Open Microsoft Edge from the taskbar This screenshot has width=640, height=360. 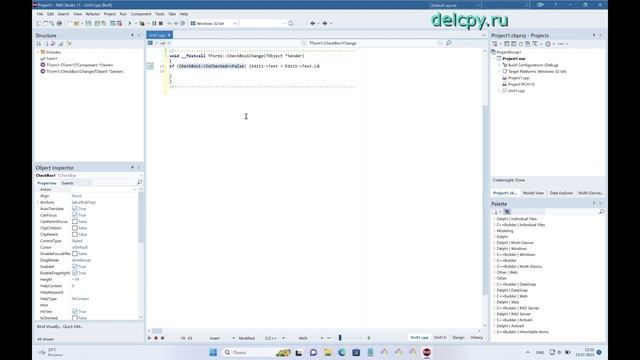click(x=342, y=352)
